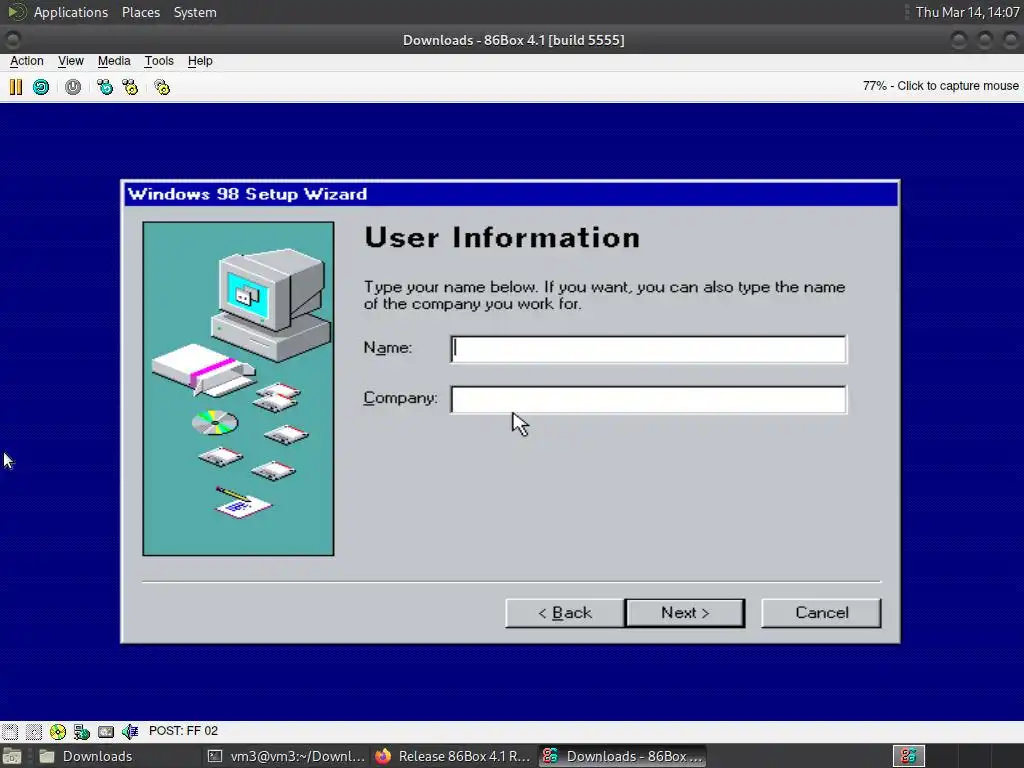
Task: Click the setup illustration of the computer
Action: point(238,389)
